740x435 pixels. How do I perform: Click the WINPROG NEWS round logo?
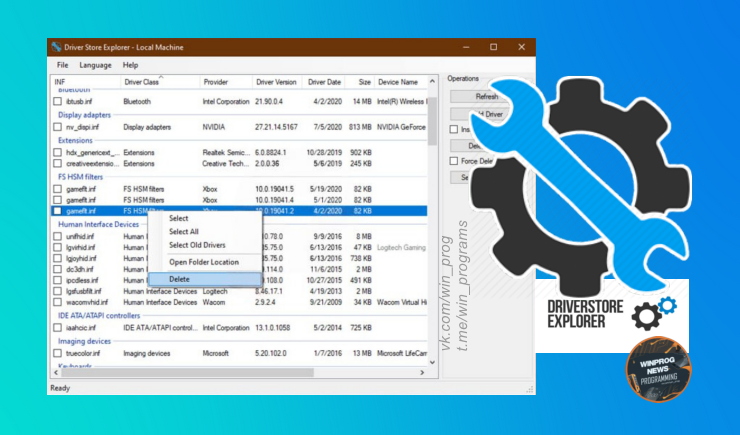tap(659, 369)
